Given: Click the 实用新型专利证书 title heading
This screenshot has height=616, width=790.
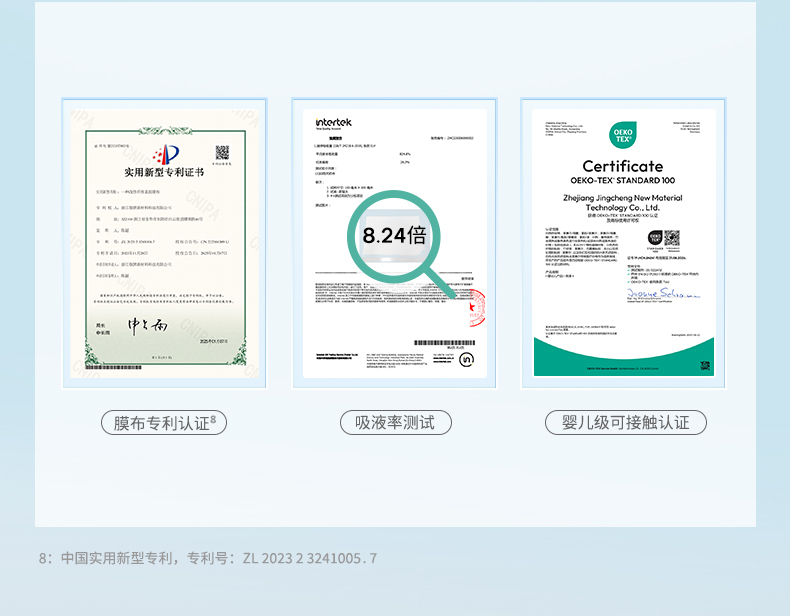Looking at the screenshot, I should (x=165, y=172).
